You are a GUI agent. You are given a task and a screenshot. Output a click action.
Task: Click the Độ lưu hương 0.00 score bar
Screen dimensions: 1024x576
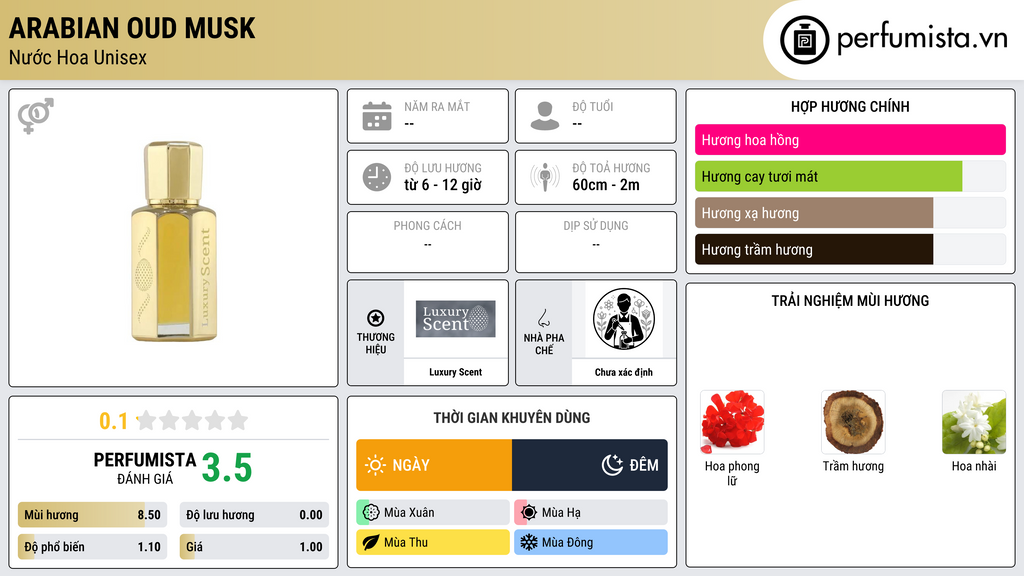point(254,515)
